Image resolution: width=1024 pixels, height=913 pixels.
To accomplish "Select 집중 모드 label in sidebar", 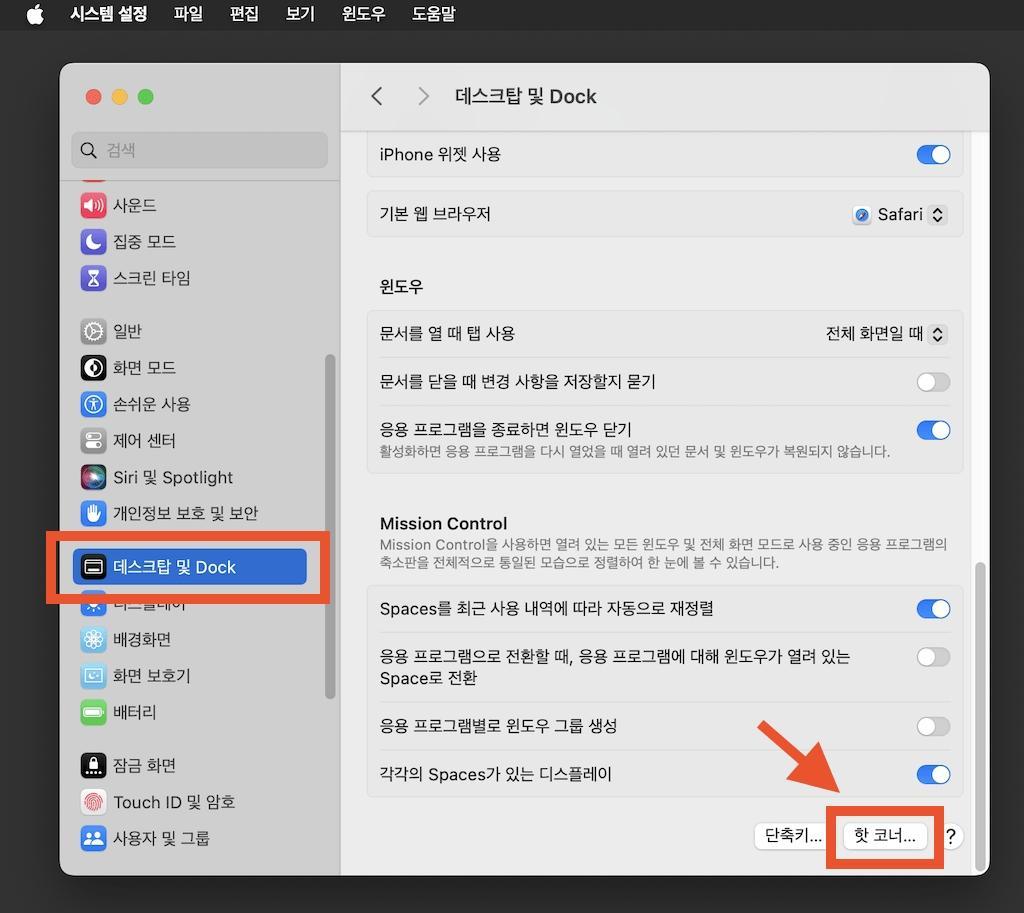I will [144, 242].
